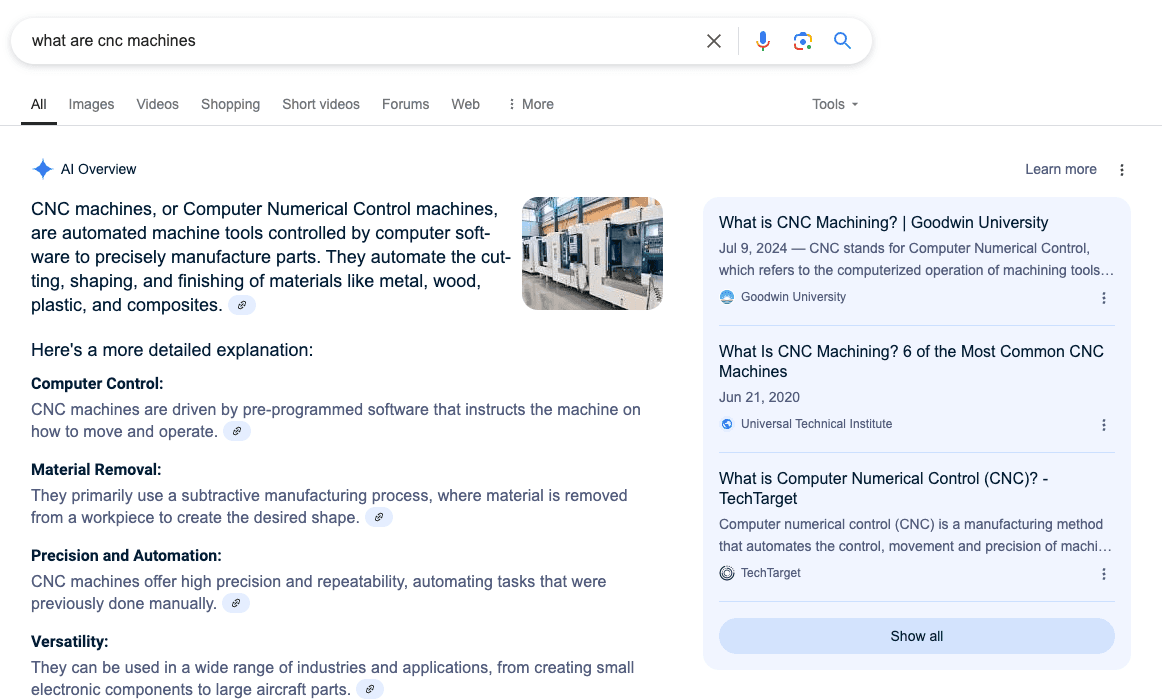The width and height of the screenshot is (1162, 699).
Task: Open more options for TechTarget result
Action: (1104, 574)
